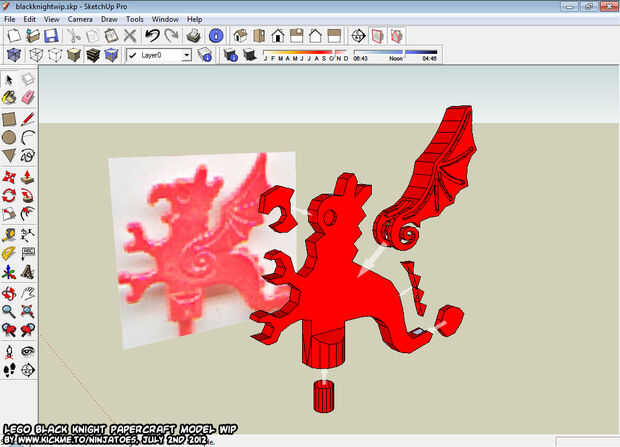The height and width of the screenshot is (447, 620).
Task: Activate the Move tool
Action: (9, 177)
